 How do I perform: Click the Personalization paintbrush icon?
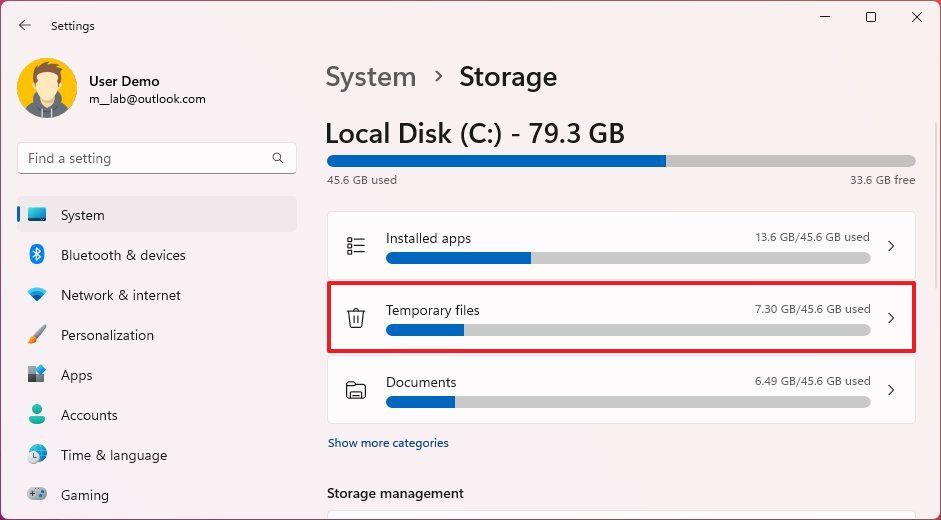tap(37, 334)
